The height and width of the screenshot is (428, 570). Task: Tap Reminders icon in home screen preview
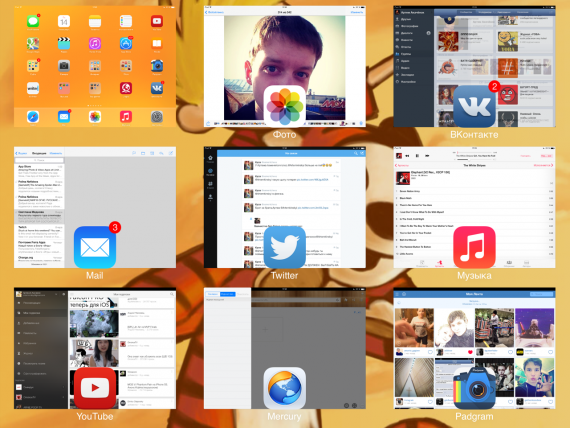tap(126, 21)
